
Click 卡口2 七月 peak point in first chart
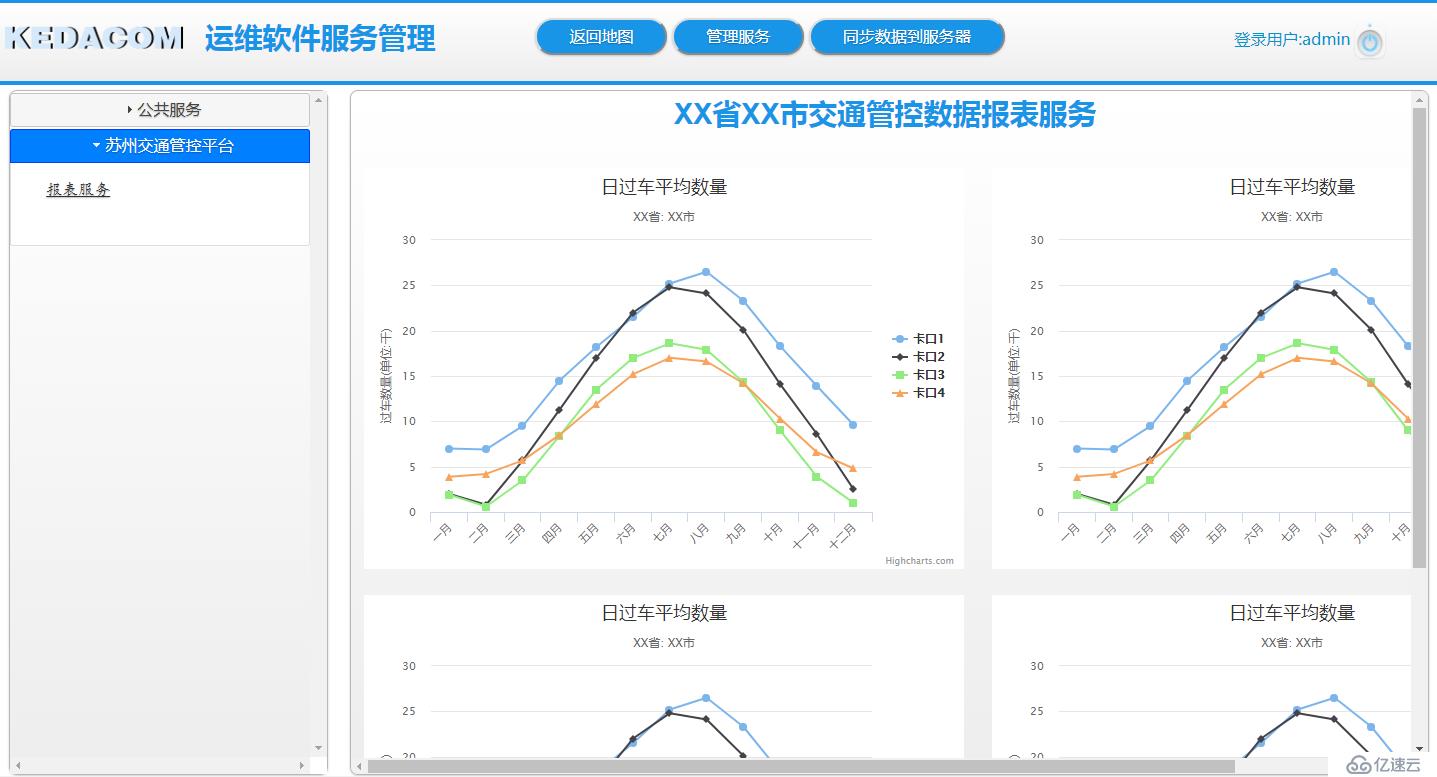point(669,287)
